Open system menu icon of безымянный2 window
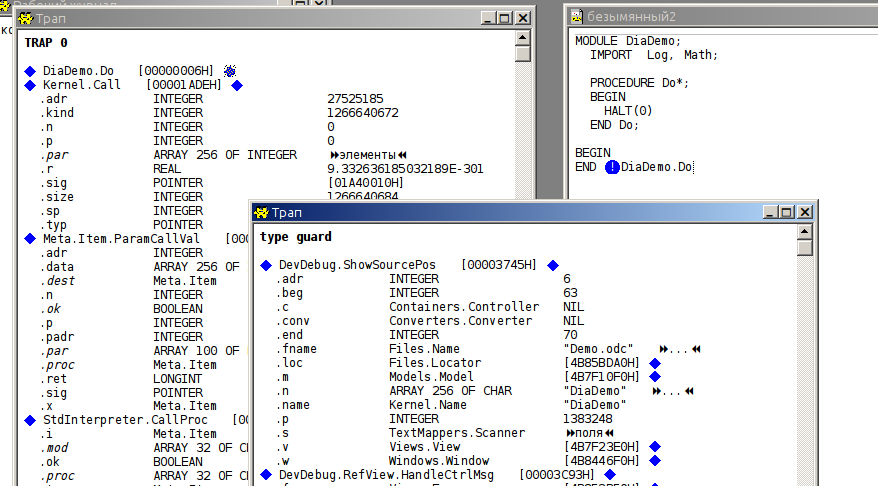Screen dimensions: 878x486 (576, 17)
